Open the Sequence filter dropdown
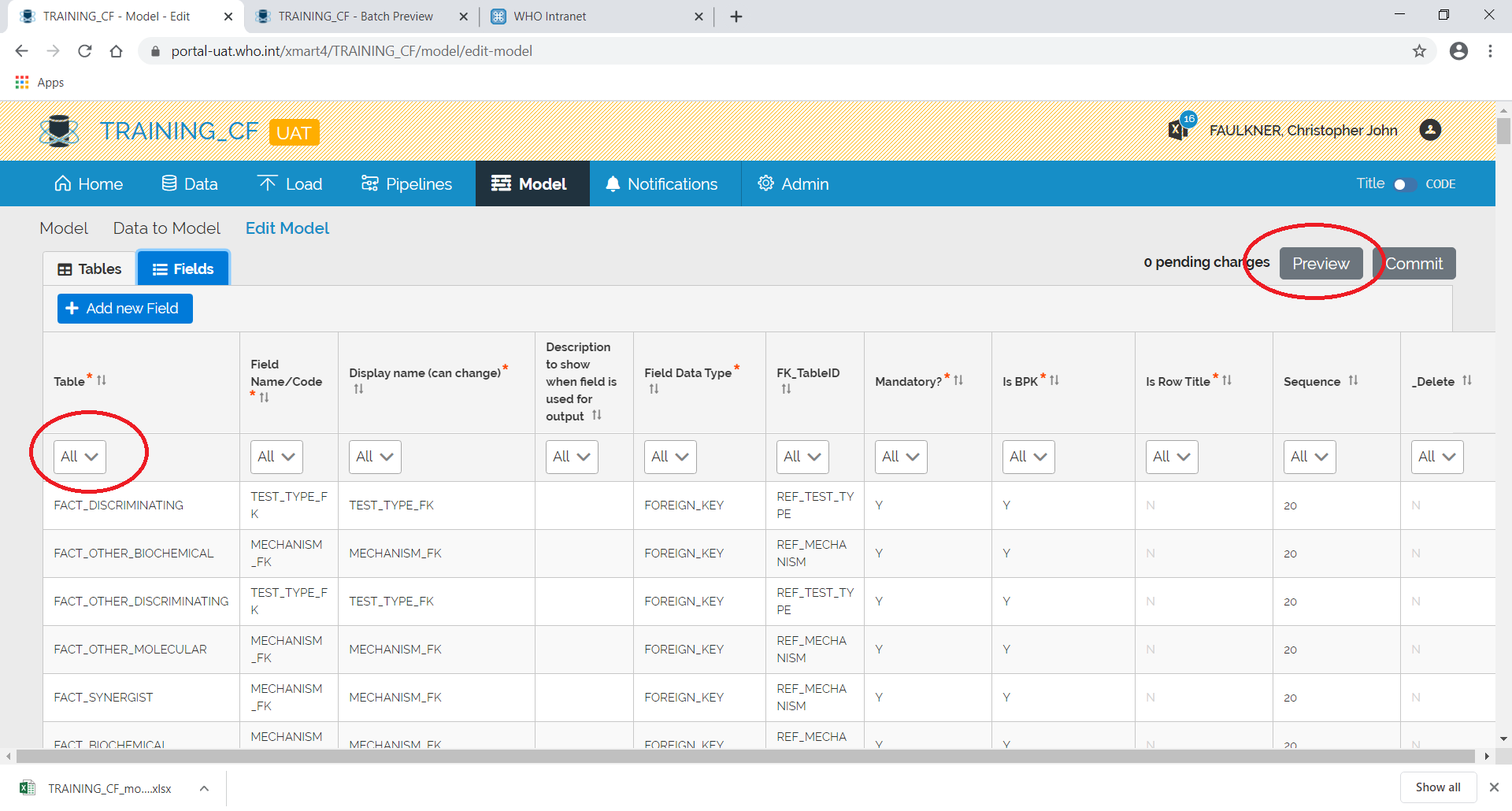Screen dimensions: 1512x811 tap(1310, 457)
